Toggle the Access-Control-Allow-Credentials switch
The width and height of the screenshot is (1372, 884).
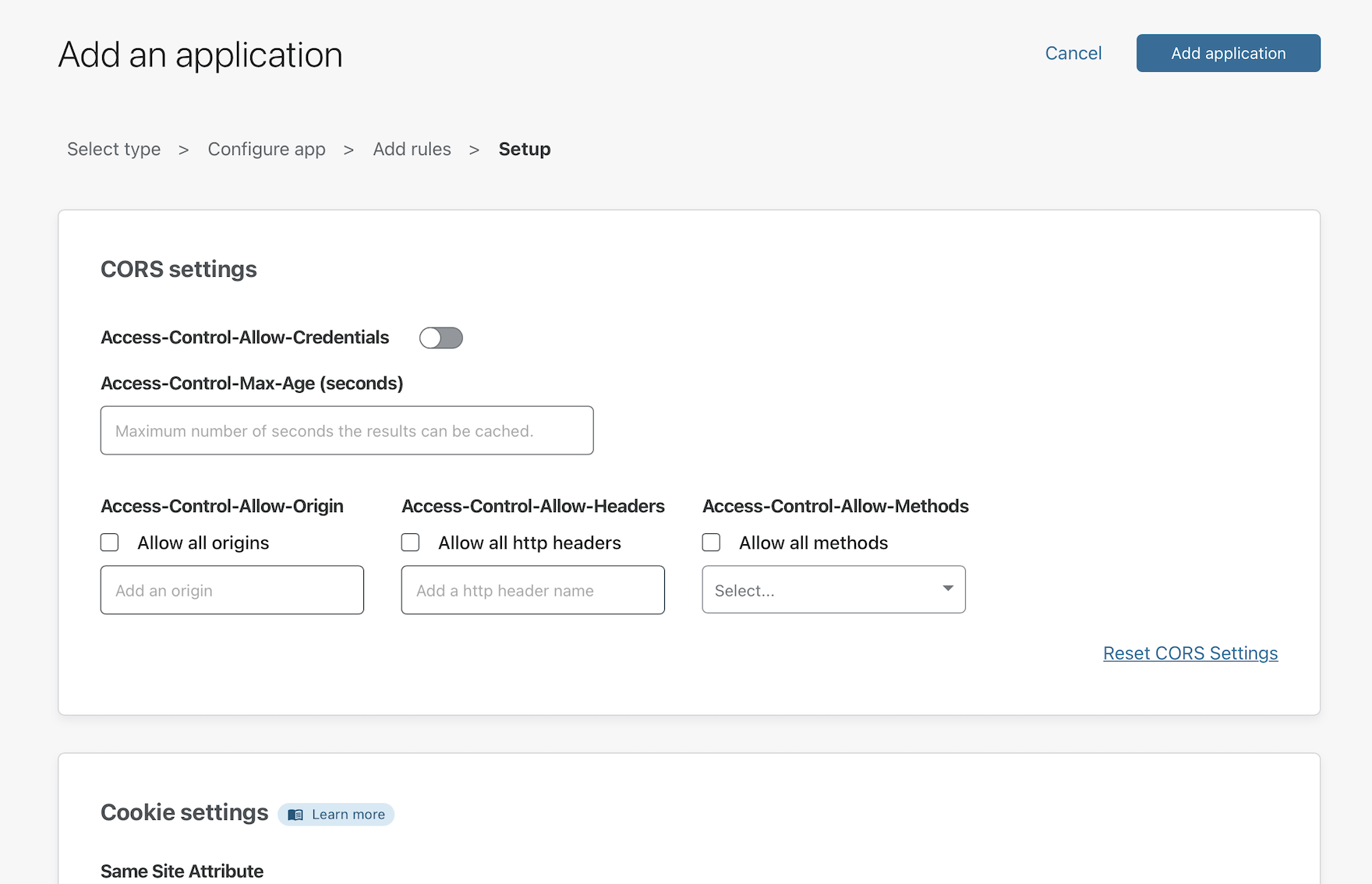tap(440, 338)
